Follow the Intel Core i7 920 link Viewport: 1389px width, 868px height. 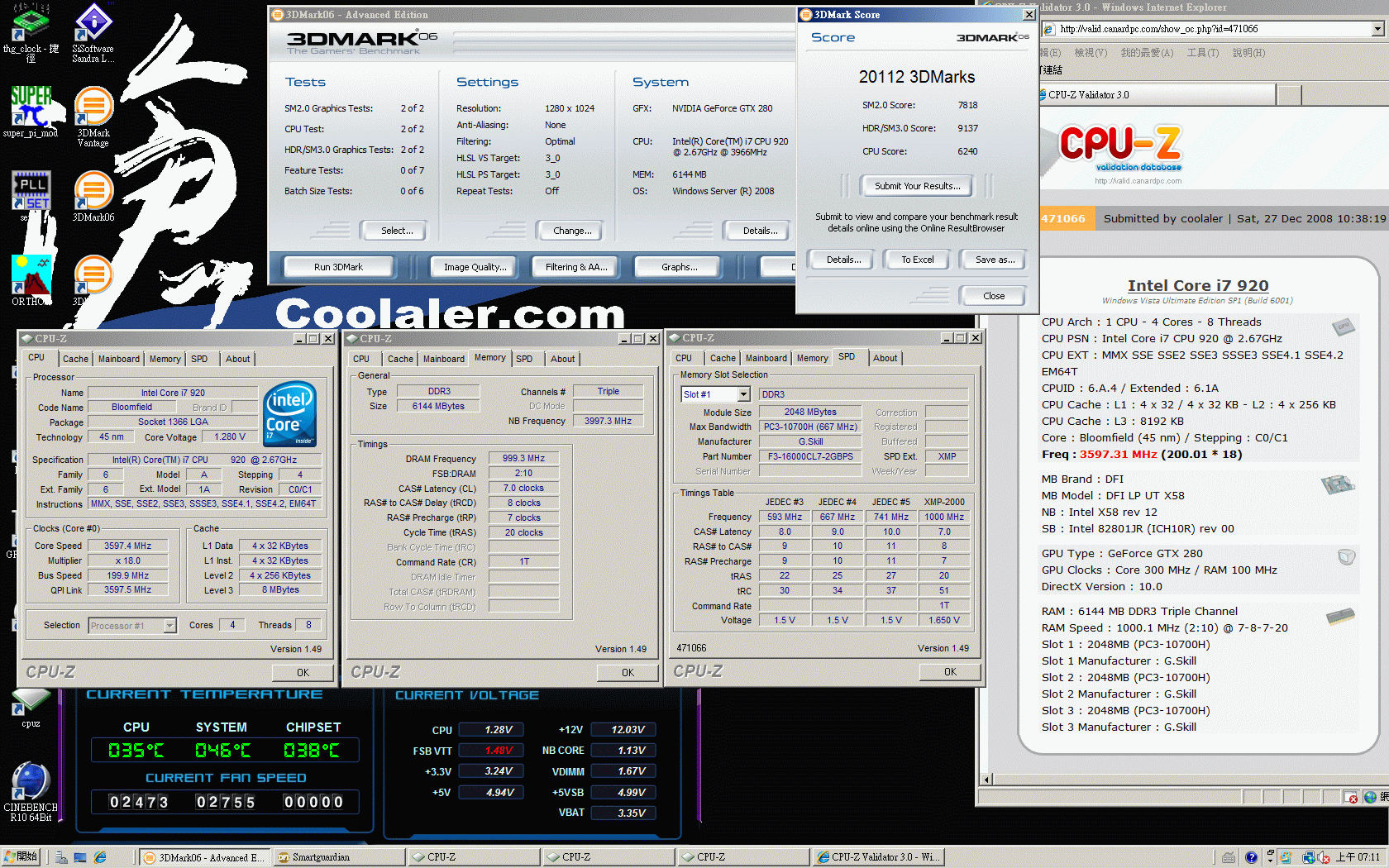pyautogui.click(x=1198, y=286)
